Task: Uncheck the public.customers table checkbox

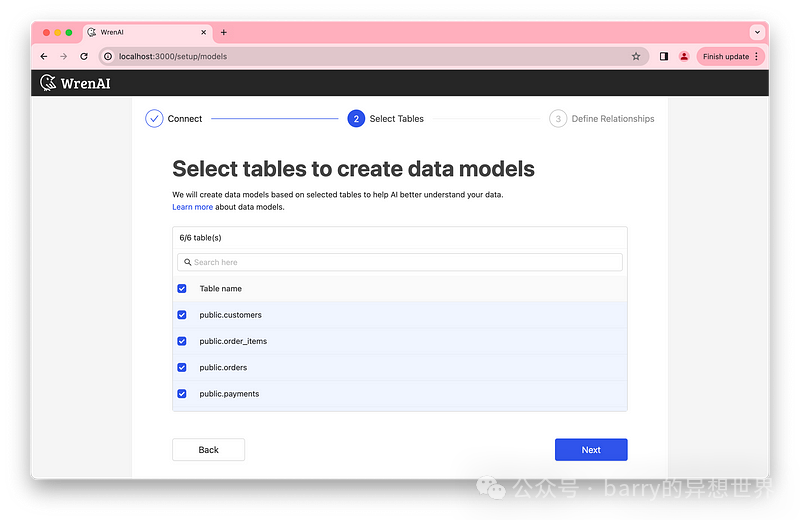Action: pyautogui.click(x=182, y=315)
